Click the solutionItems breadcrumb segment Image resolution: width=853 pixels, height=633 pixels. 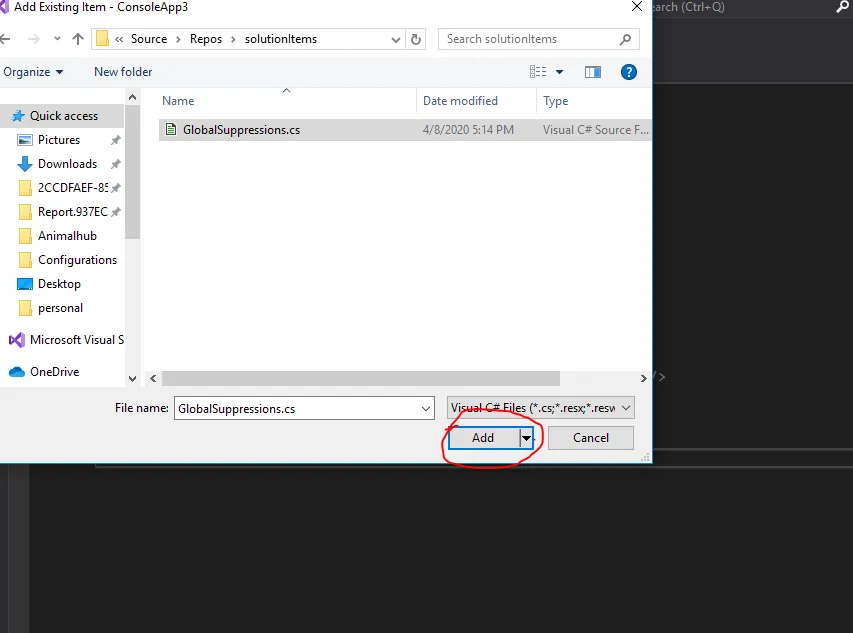pos(281,39)
